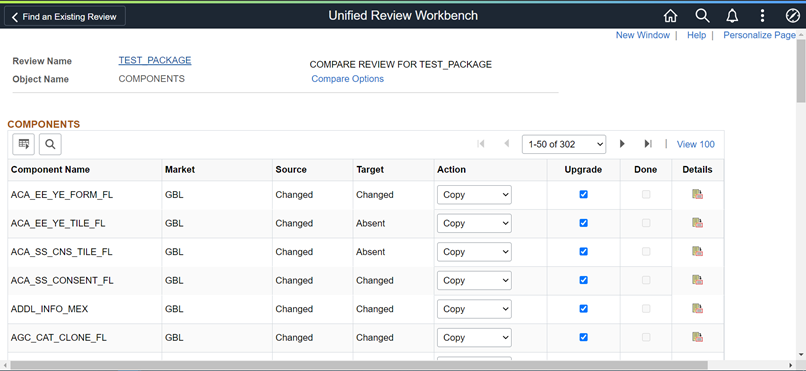Open Details icon for ACA_EE_YE_TILE_FL
Viewport: 806px width, 371px height.
698,223
